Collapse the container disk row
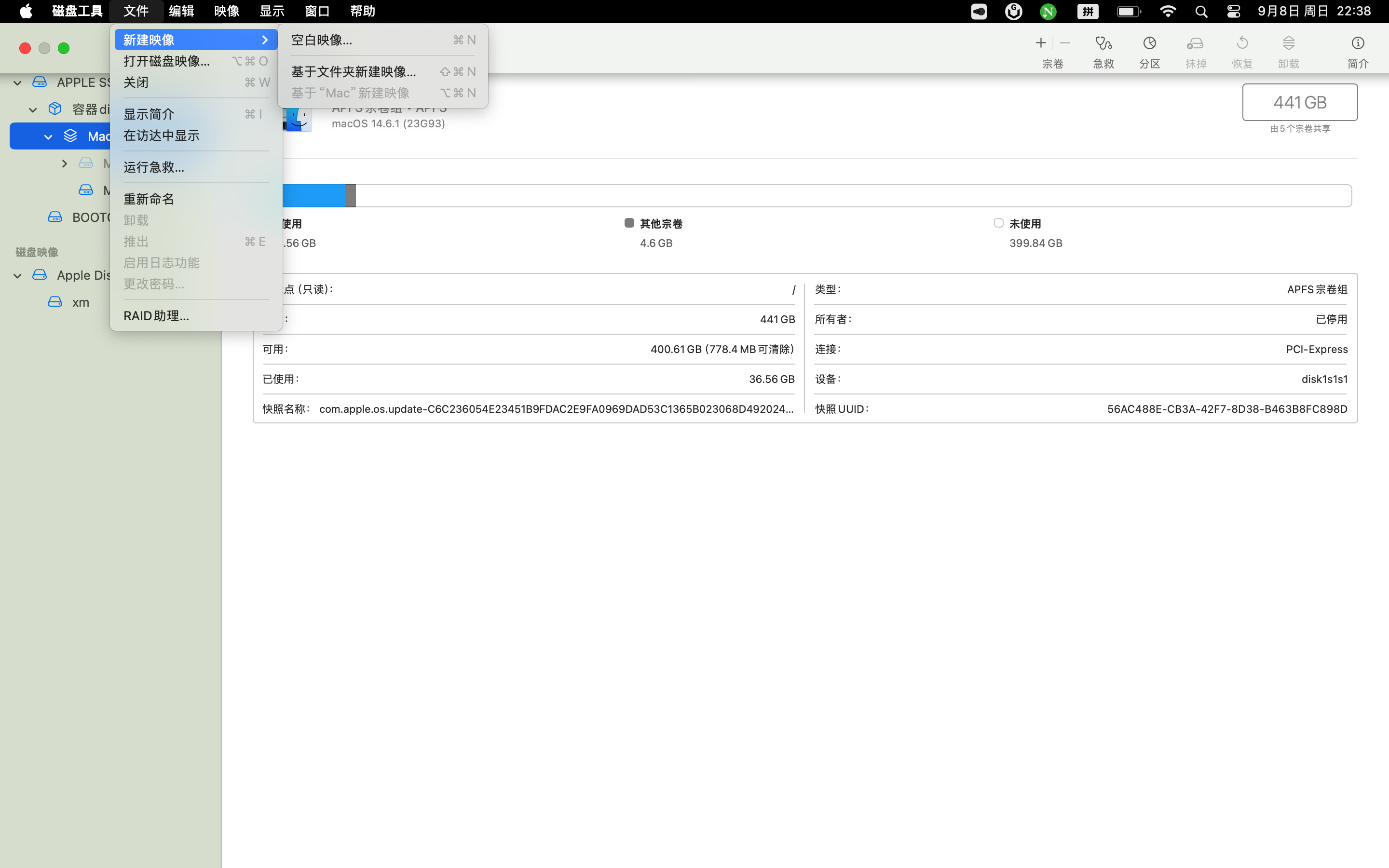The height and width of the screenshot is (868, 1389). pyautogui.click(x=33, y=109)
